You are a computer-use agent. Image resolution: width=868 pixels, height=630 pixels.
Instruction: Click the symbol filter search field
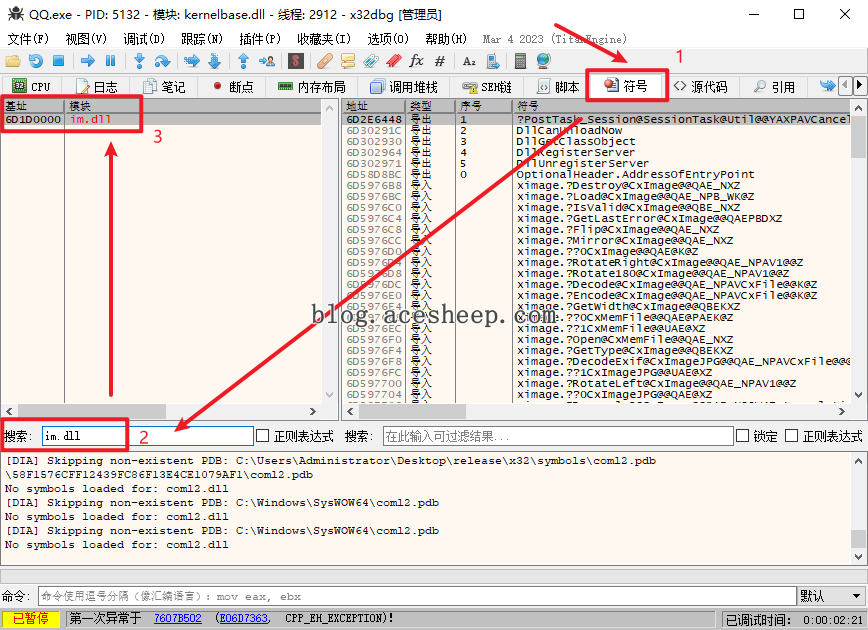(x=558, y=436)
